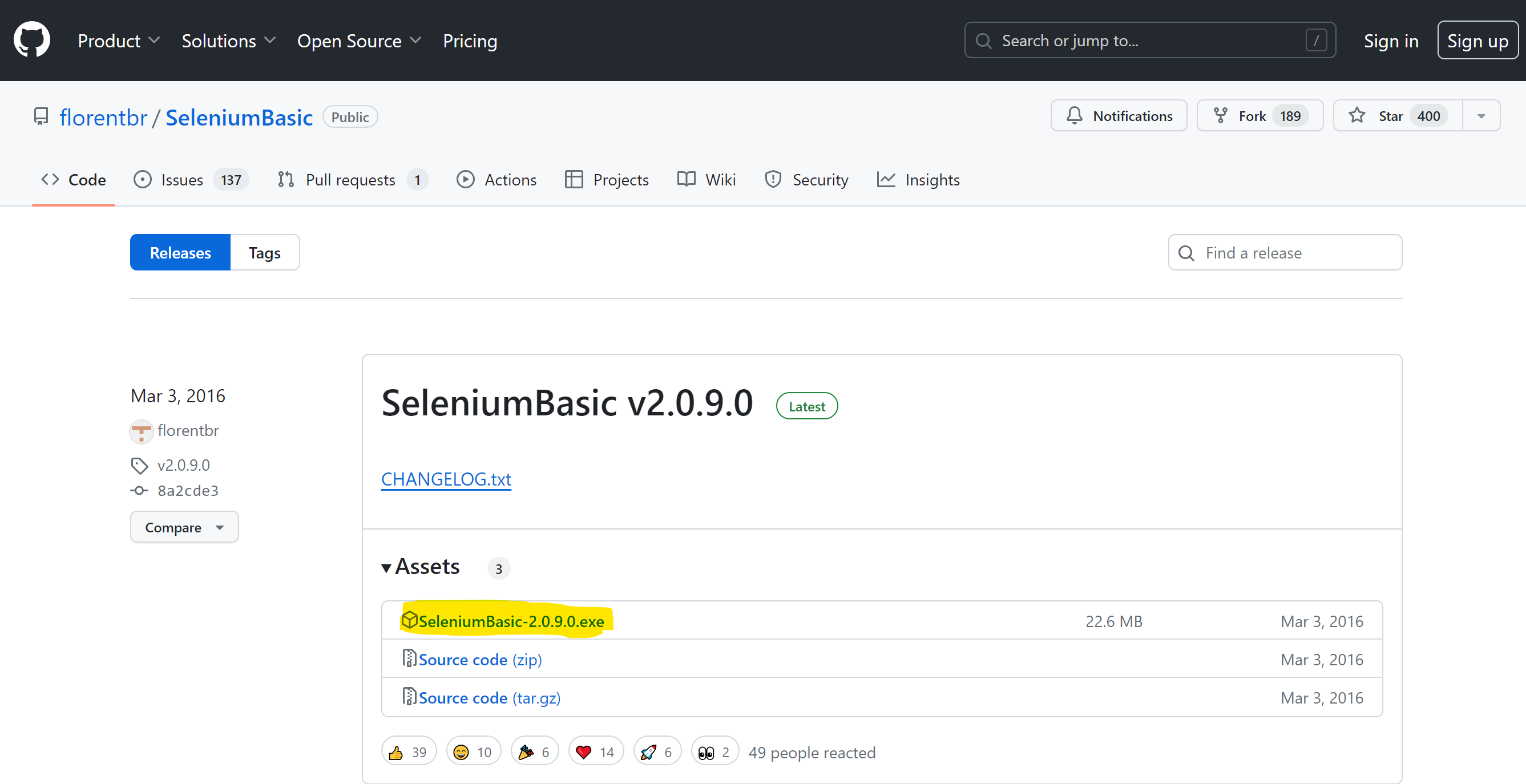Switch to the Tags tab

[x=264, y=252]
